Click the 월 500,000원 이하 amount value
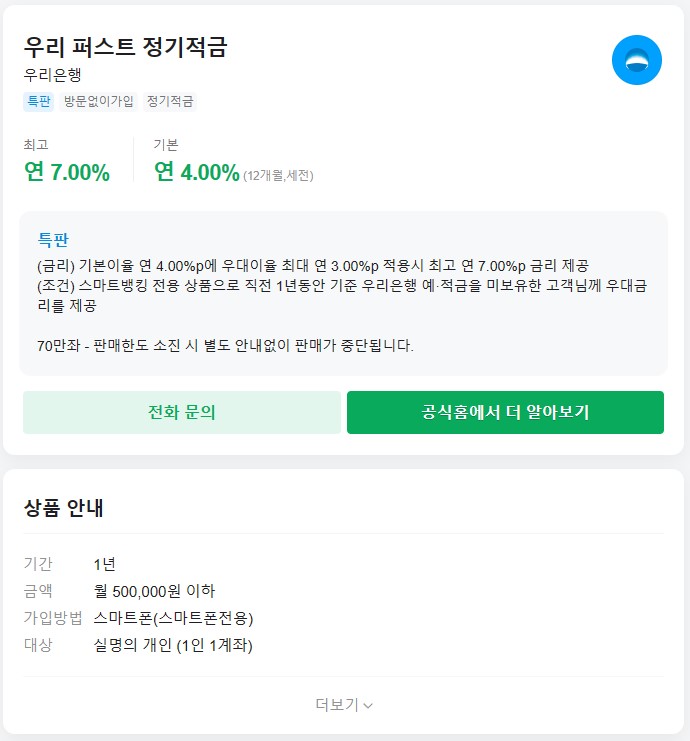Image resolution: width=690 pixels, height=741 pixels. pyautogui.click(x=154, y=591)
